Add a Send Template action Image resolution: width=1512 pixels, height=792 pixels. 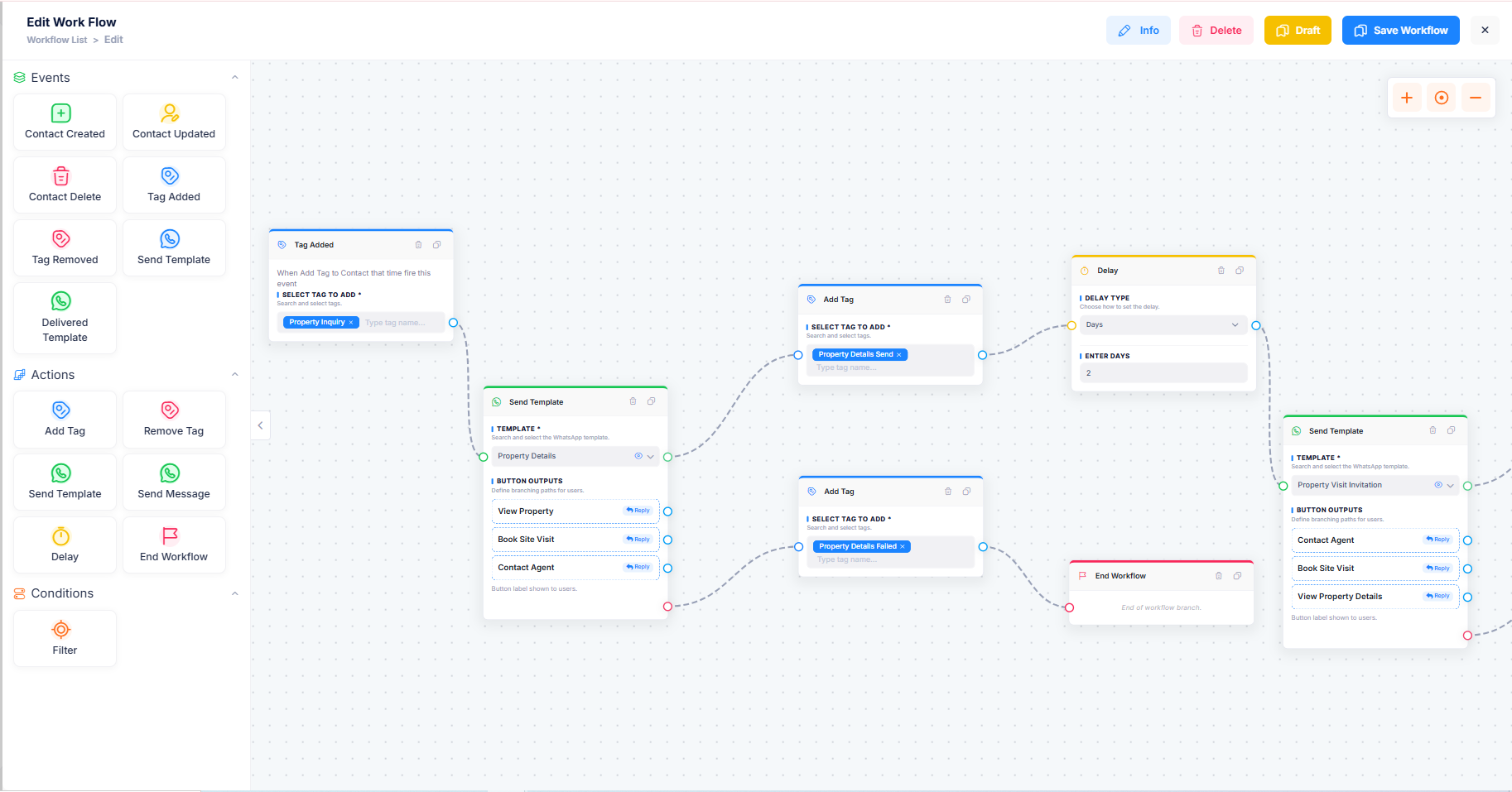coord(65,482)
